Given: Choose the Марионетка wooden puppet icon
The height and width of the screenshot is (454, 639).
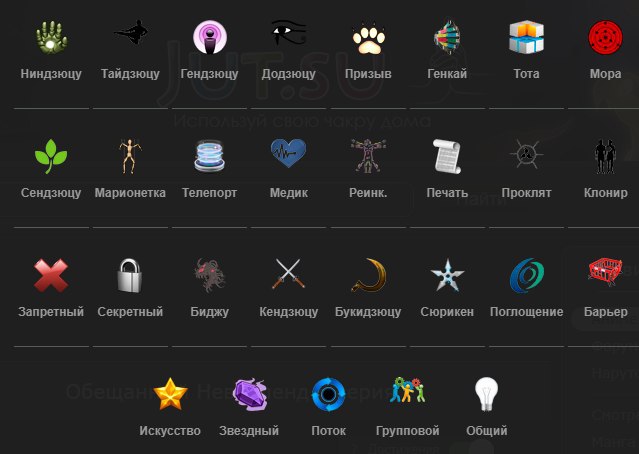Looking at the screenshot, I should [x=130, y=156].
